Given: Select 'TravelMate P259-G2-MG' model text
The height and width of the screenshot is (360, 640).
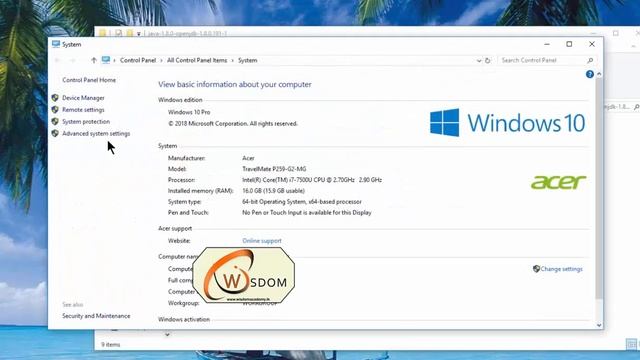Looking at the screenshot, I should coord(274,169).
